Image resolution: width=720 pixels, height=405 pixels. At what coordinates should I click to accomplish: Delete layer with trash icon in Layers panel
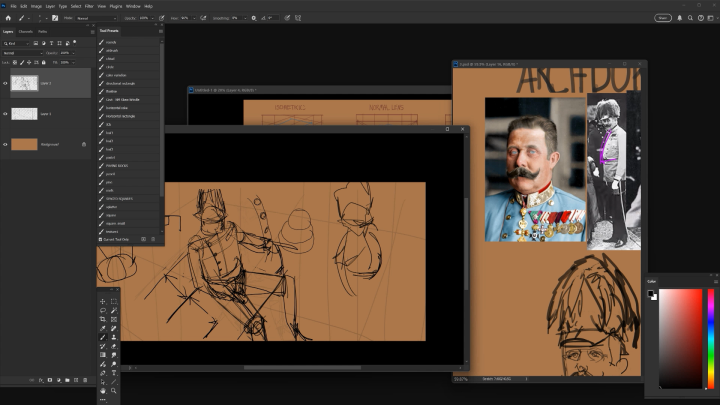click(85, 380)
